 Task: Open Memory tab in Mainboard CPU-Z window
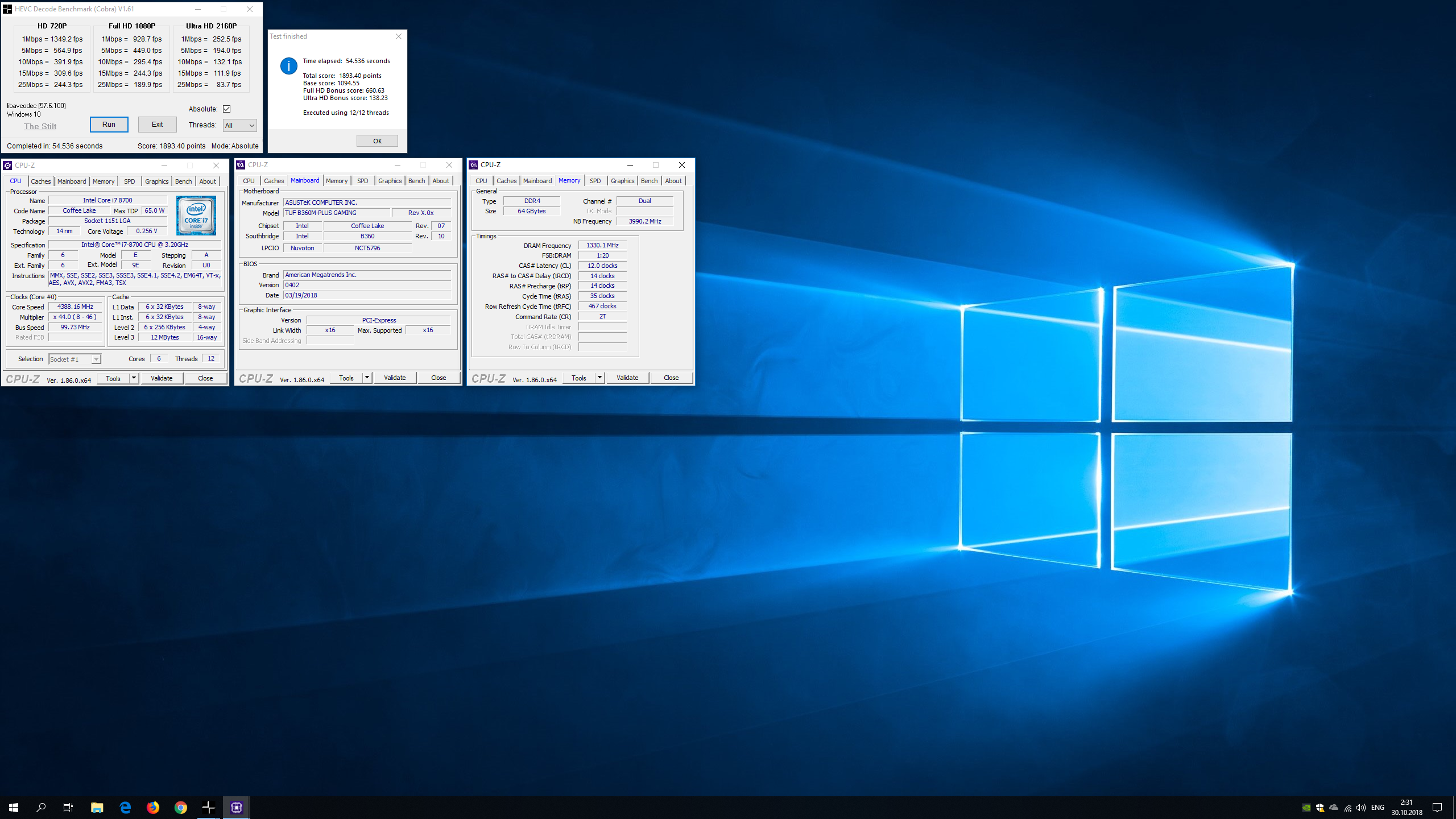point(337,181)
